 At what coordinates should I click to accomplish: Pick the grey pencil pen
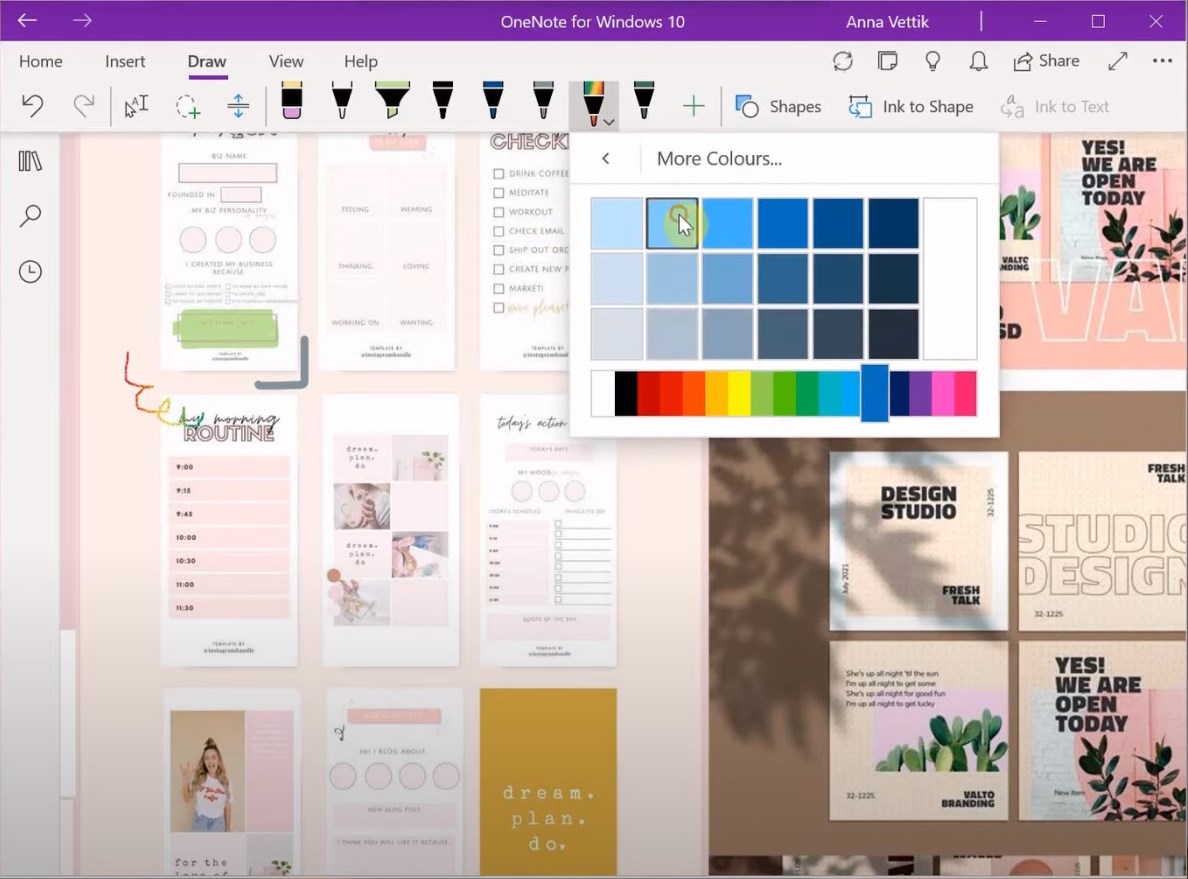[x=542, y=101]
